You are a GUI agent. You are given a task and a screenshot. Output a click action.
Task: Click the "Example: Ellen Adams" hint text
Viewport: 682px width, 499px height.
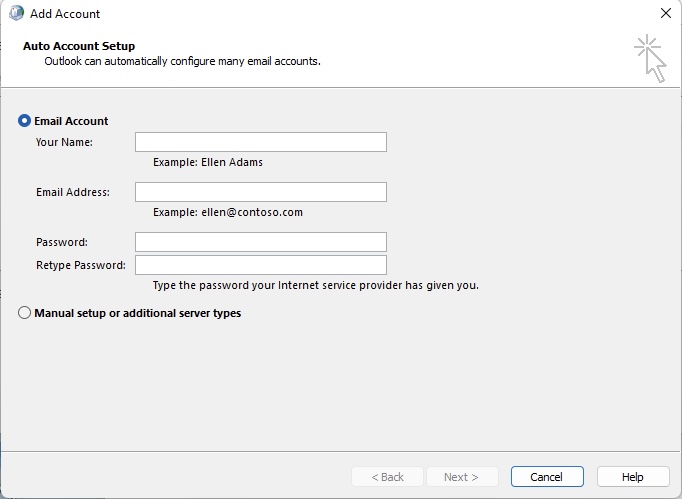tap(207, 162)
